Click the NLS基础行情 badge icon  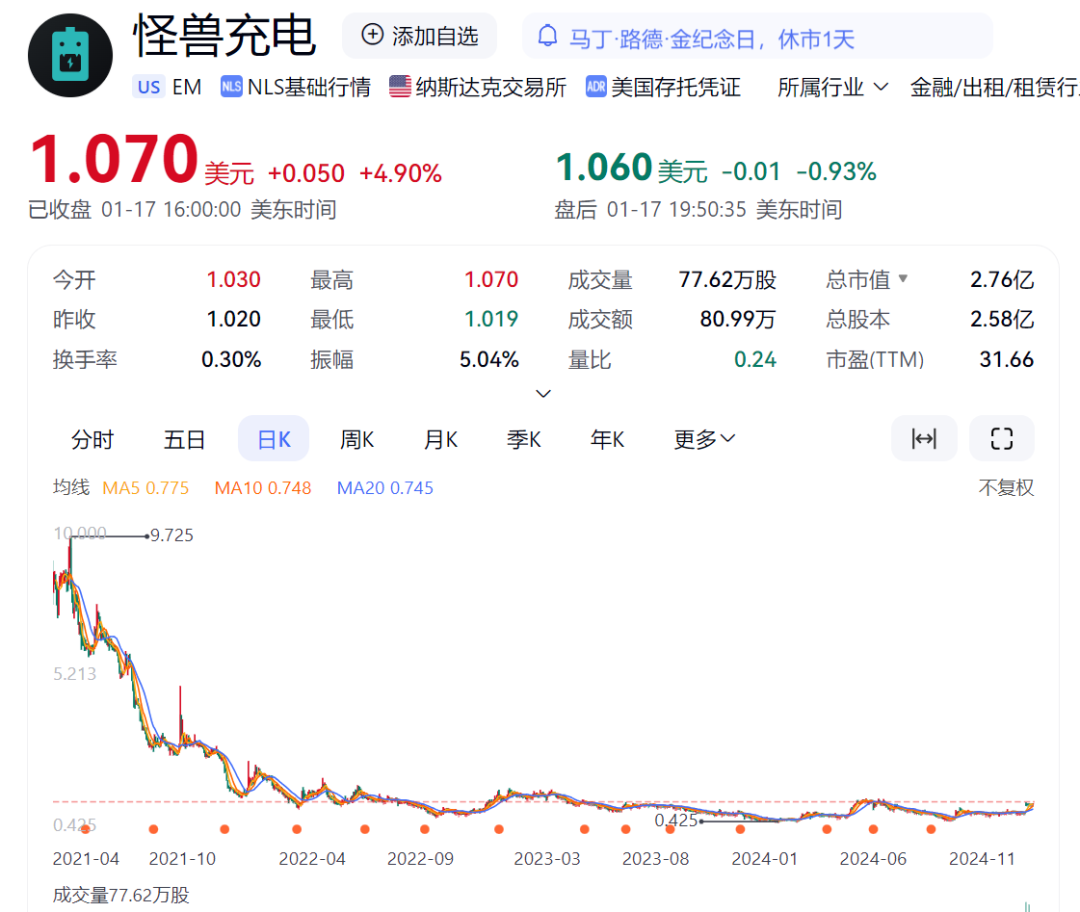click(232, 87)
